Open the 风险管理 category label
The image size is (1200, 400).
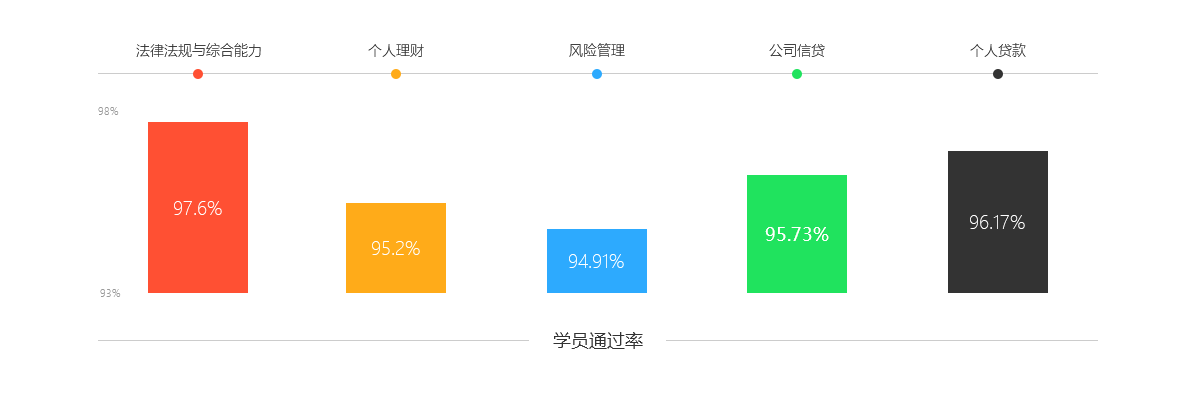597,50
